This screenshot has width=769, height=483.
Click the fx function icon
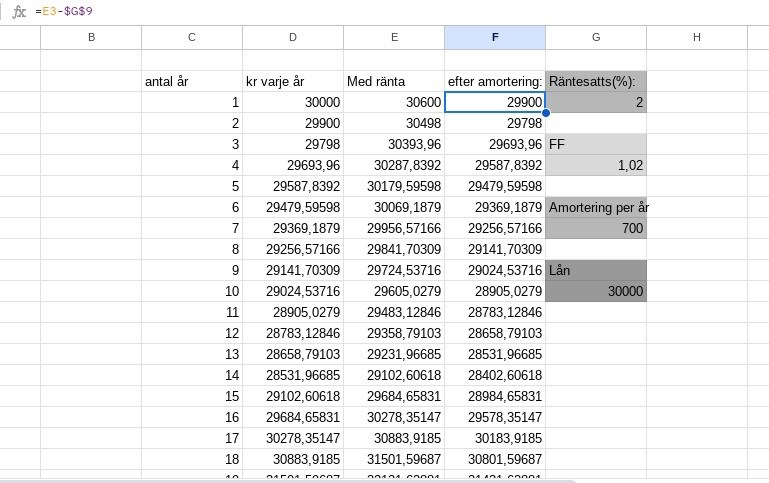pyautogui.click(x=19, y=11)
